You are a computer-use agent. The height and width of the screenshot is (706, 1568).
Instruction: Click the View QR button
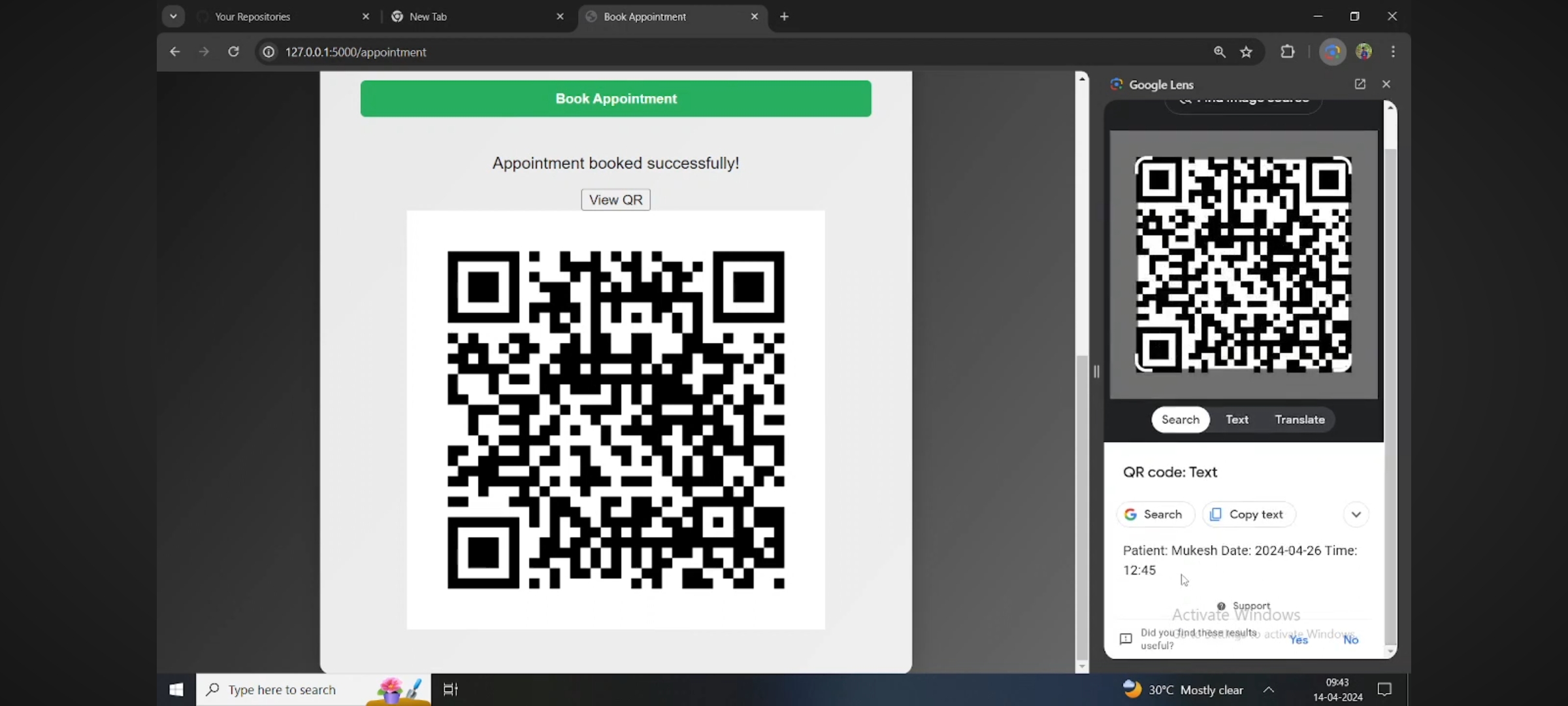[615, 199]
